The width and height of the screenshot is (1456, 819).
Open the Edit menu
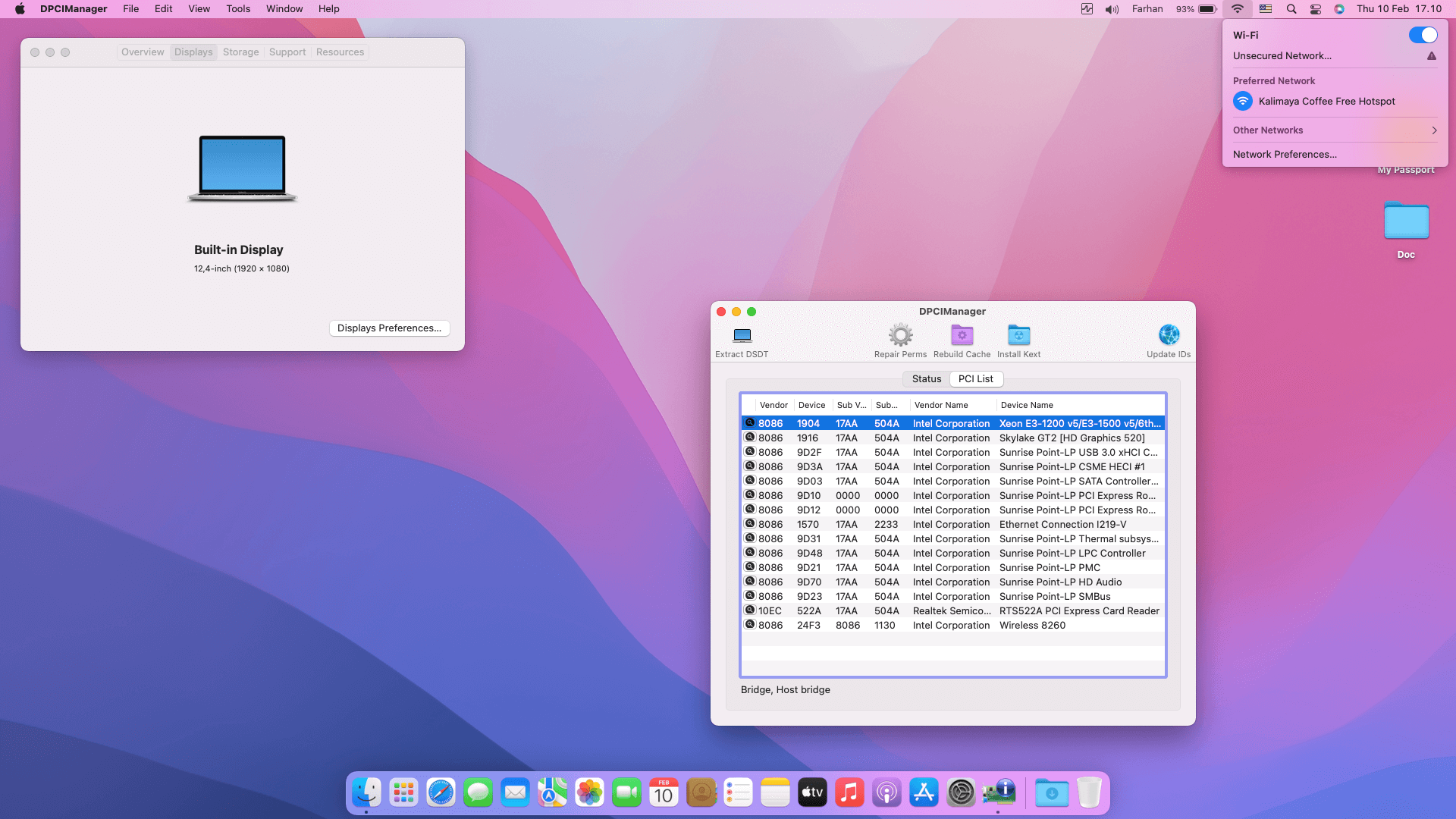(x=163, y=9)
